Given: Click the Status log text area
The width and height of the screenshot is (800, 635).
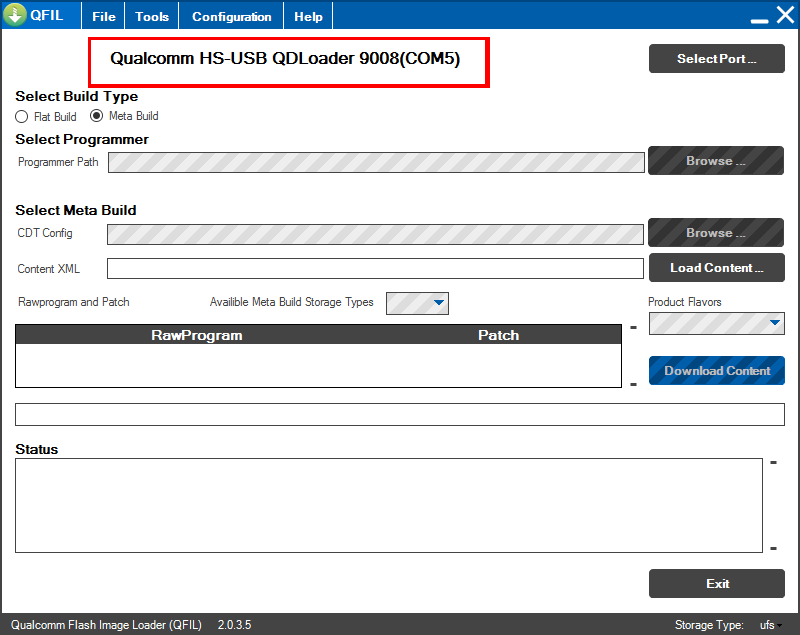Looking at the screenshot, I should (389, 505).
